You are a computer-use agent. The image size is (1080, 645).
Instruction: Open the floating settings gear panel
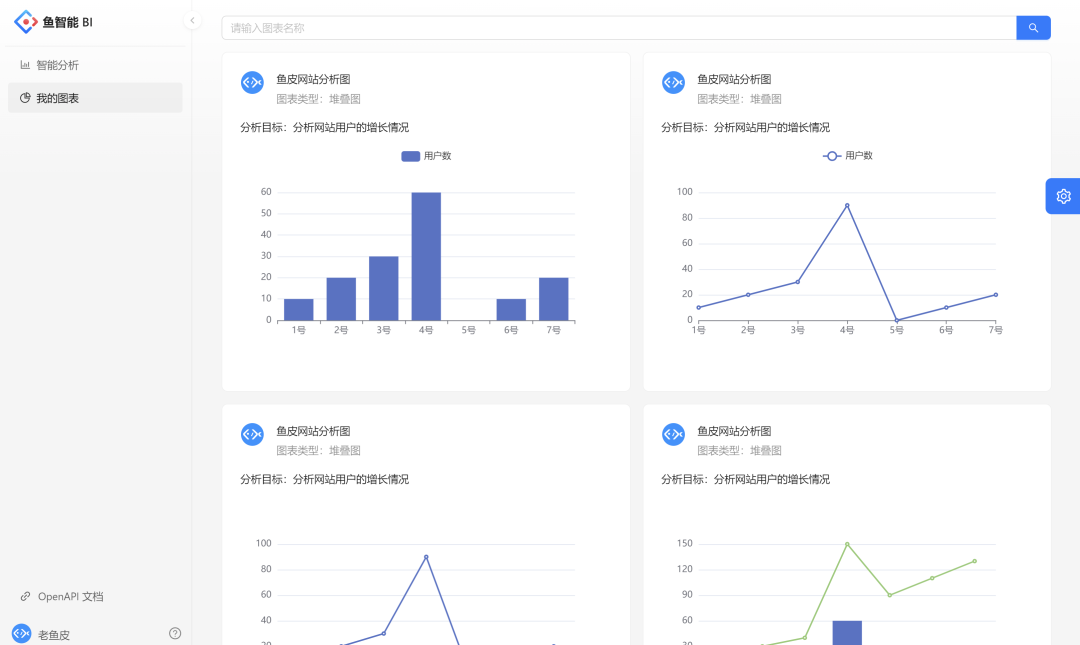[x=1063, y=196]
